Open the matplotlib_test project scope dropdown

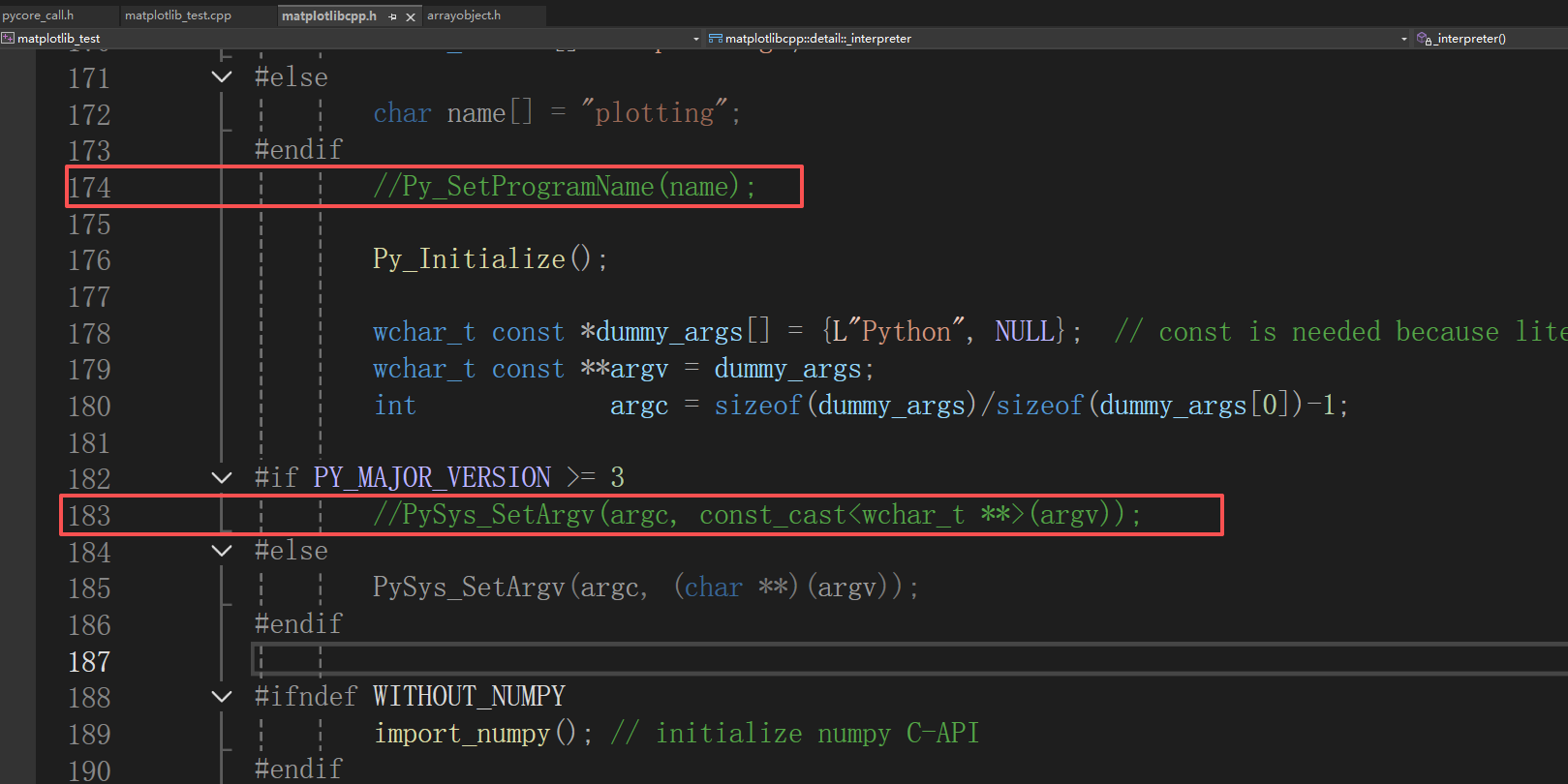(696, 39)
